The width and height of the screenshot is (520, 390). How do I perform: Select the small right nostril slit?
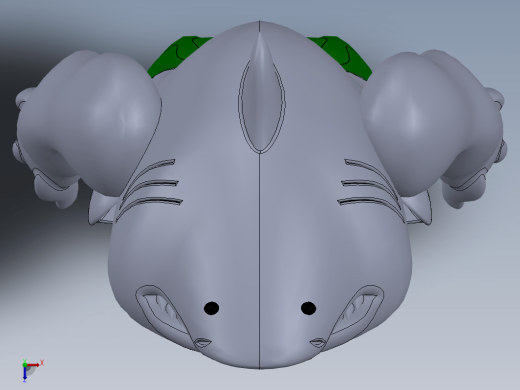(317, 343)
